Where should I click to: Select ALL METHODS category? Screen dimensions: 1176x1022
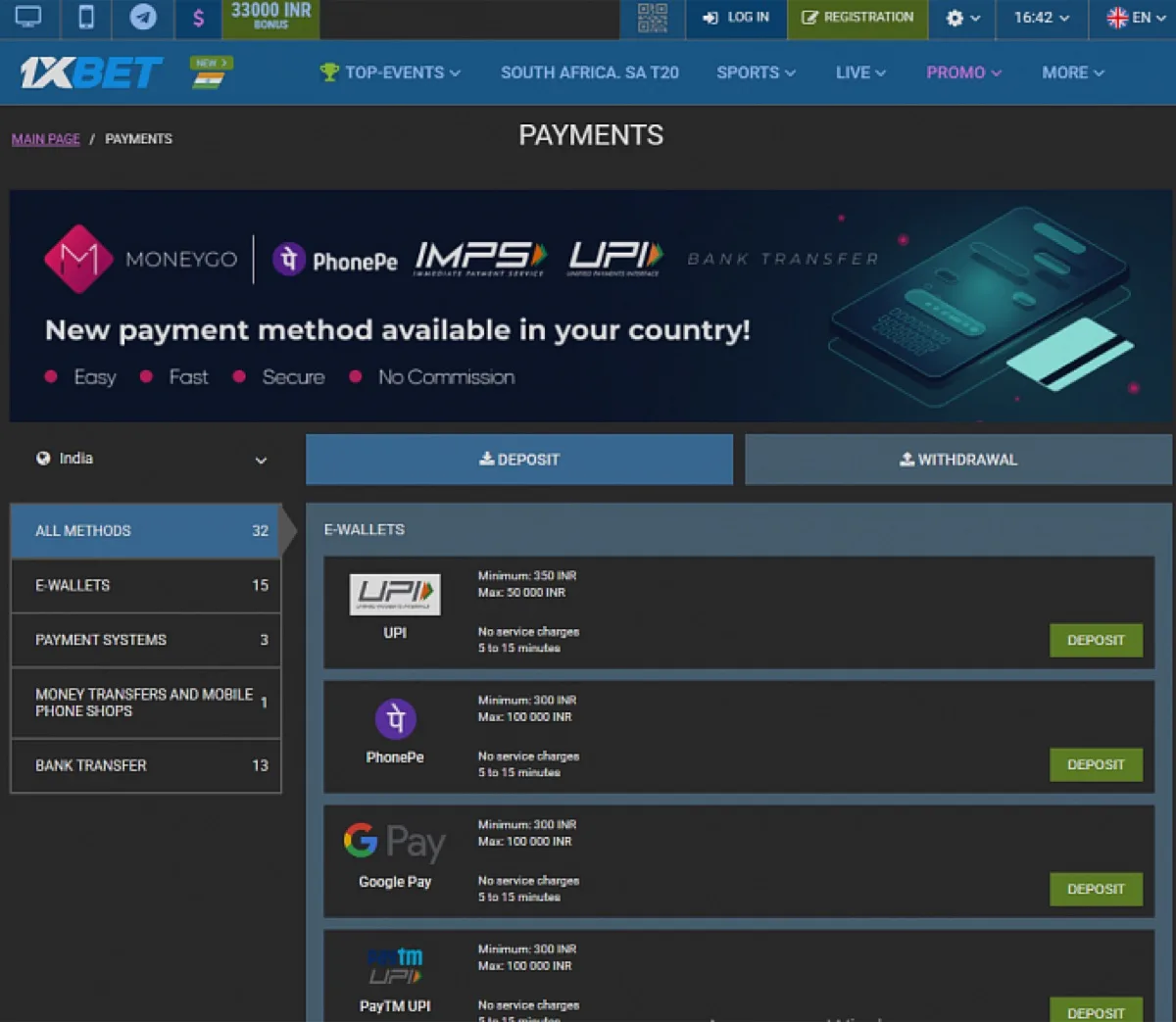click(x=146, y=531)
